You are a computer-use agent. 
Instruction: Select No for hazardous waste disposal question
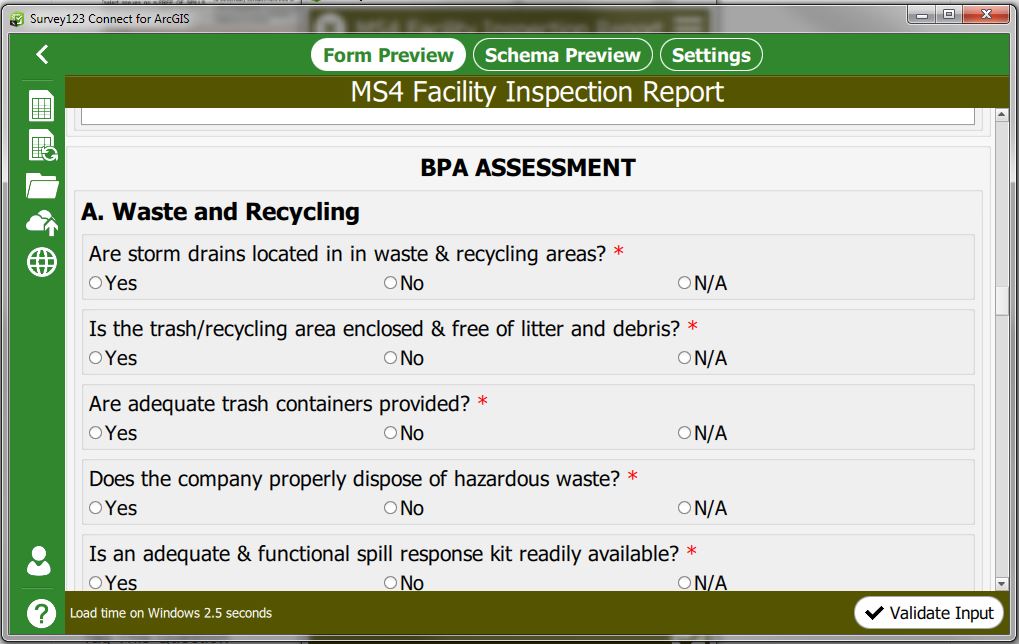[x=390, y=508]
